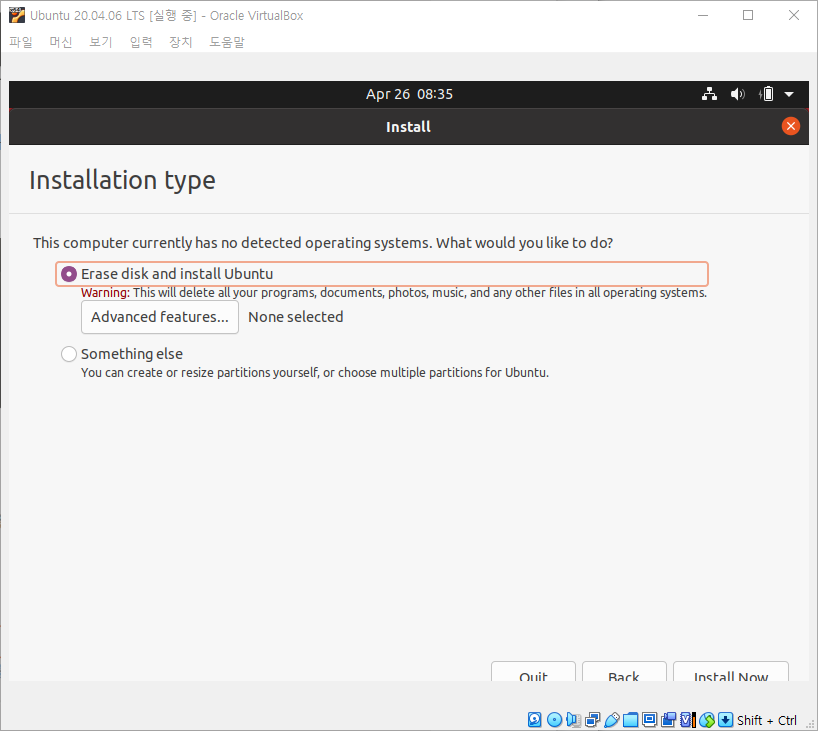This screenshot has height=731, width=818.
Task: Open the 파일 menu
Action: [x=21, y=42]
